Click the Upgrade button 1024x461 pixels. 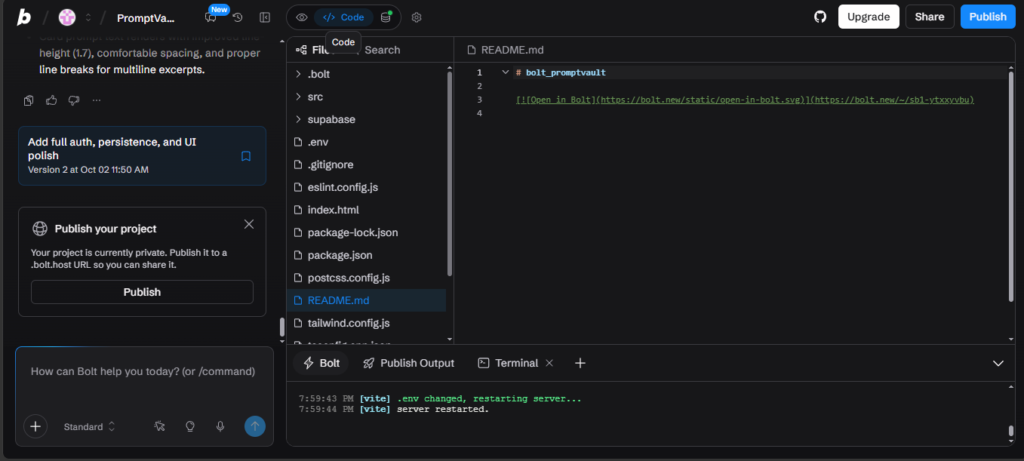click(869, 17)
